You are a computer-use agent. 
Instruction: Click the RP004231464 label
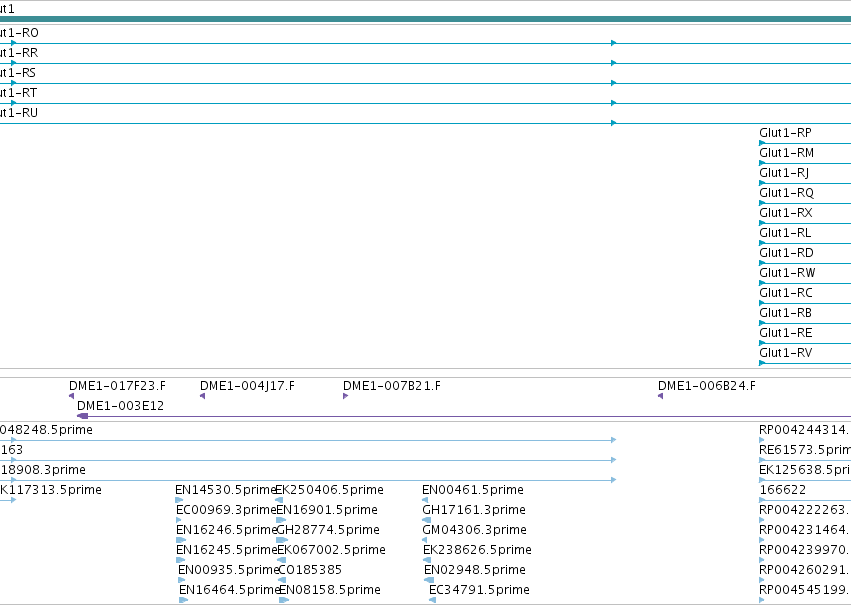click(x=803, y=530)
